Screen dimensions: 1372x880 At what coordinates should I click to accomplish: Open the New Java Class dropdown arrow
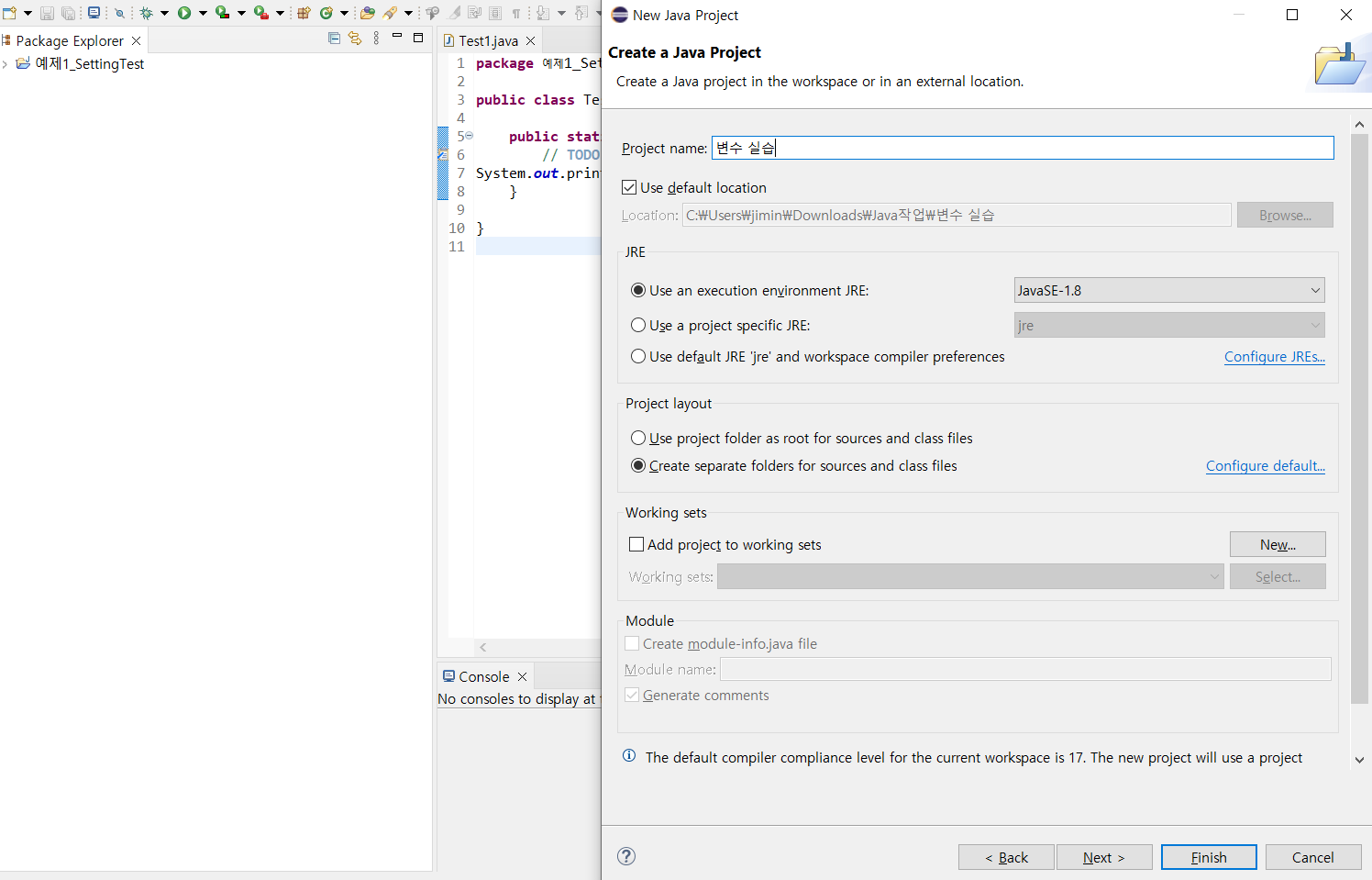point(344,13)
